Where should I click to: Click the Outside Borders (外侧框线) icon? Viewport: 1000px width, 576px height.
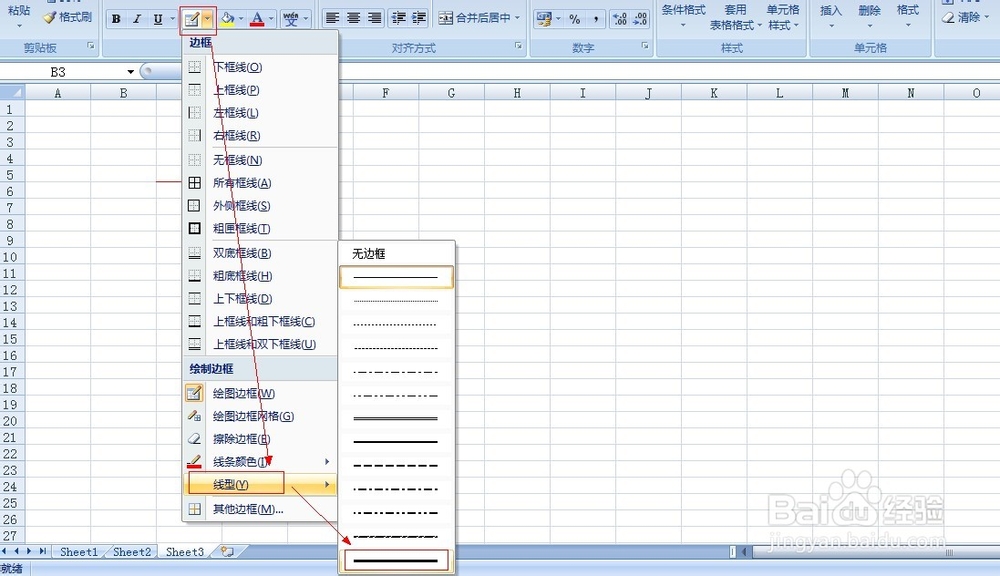click(195, 205)
